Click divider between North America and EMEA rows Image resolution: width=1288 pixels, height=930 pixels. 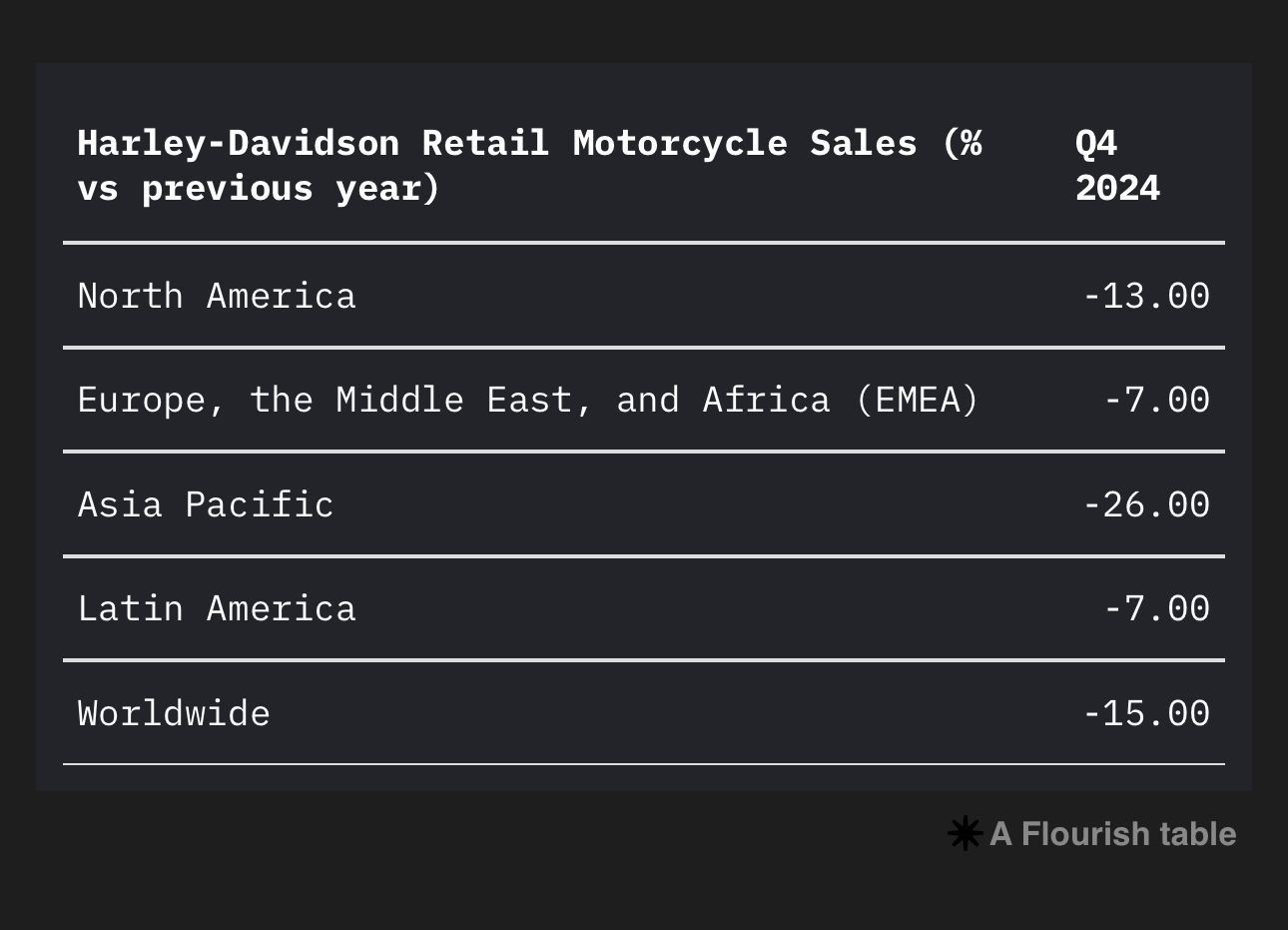[643, 348]
